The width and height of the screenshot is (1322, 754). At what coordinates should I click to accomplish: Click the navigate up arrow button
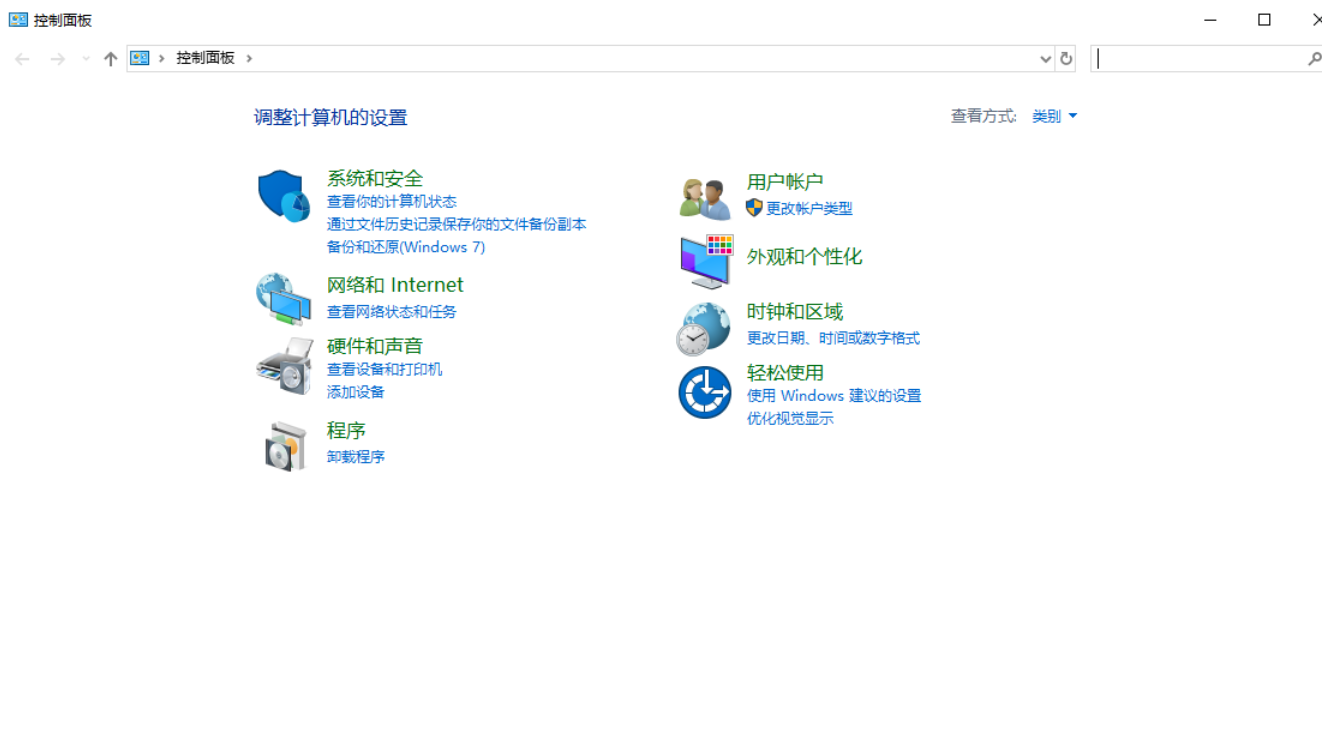coord(110,58)
